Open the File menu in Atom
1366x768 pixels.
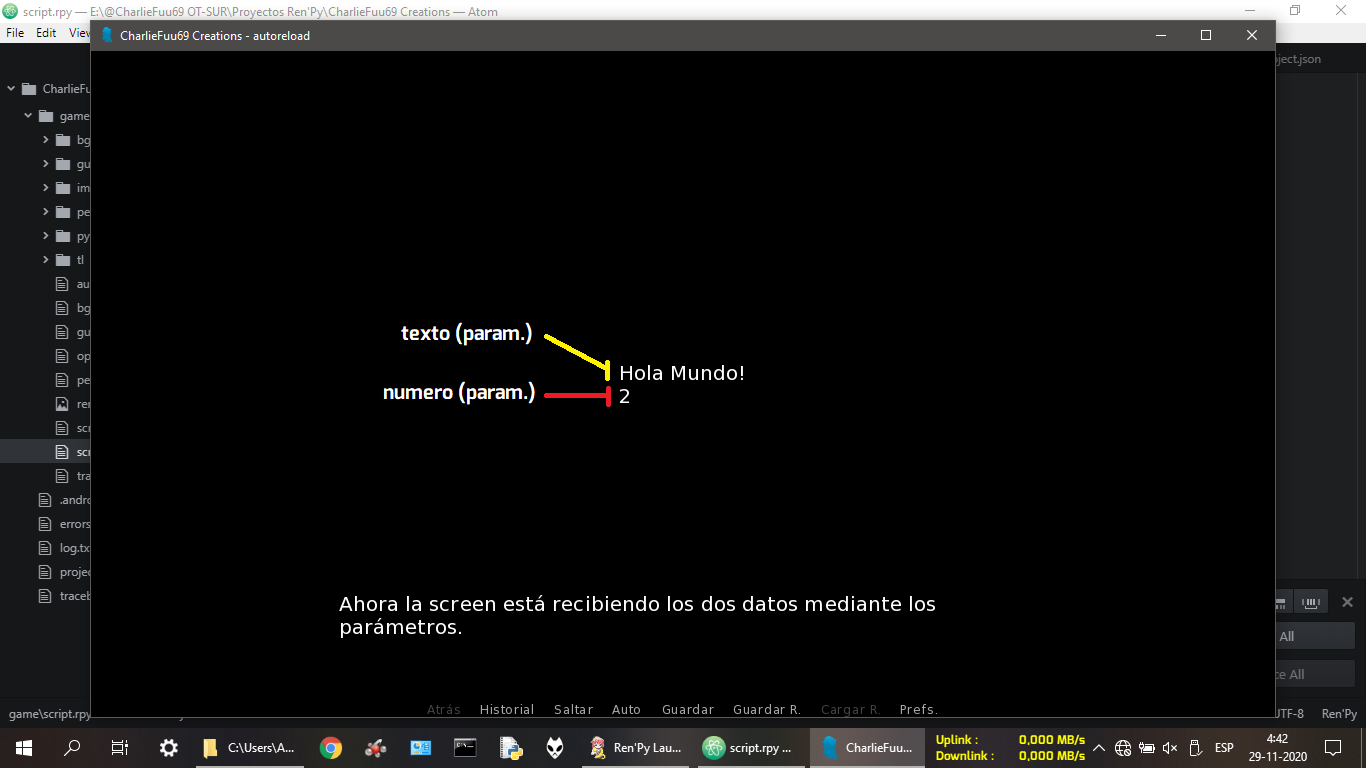15,32
